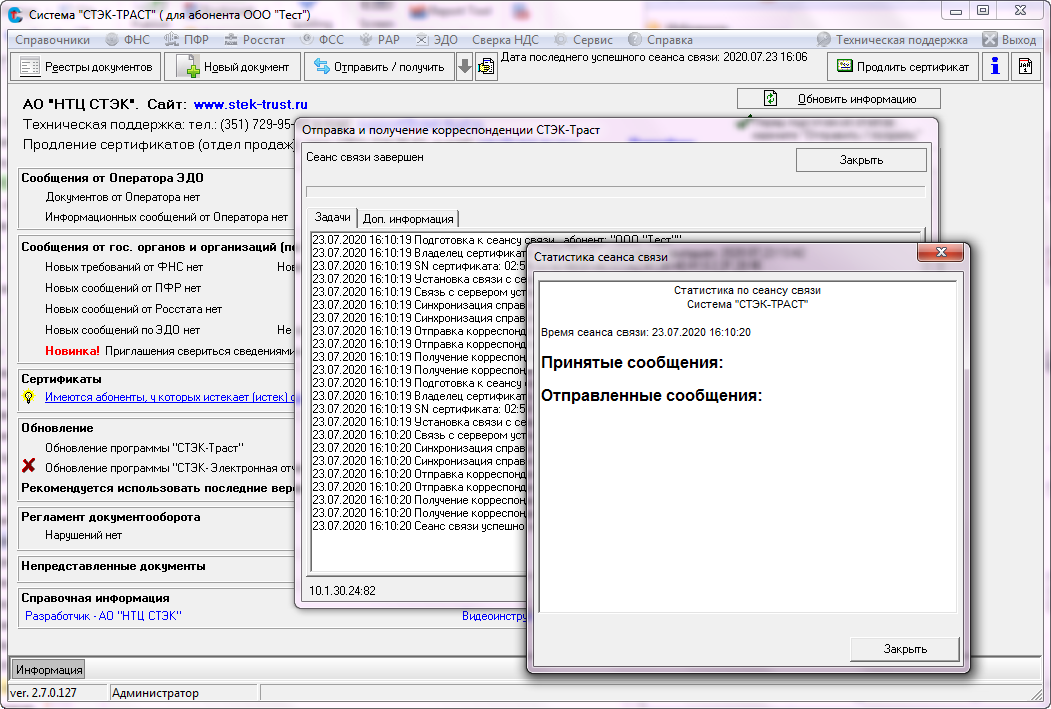Open the blue info icon
Screen dimensions: 1051x709
(995, 67)
